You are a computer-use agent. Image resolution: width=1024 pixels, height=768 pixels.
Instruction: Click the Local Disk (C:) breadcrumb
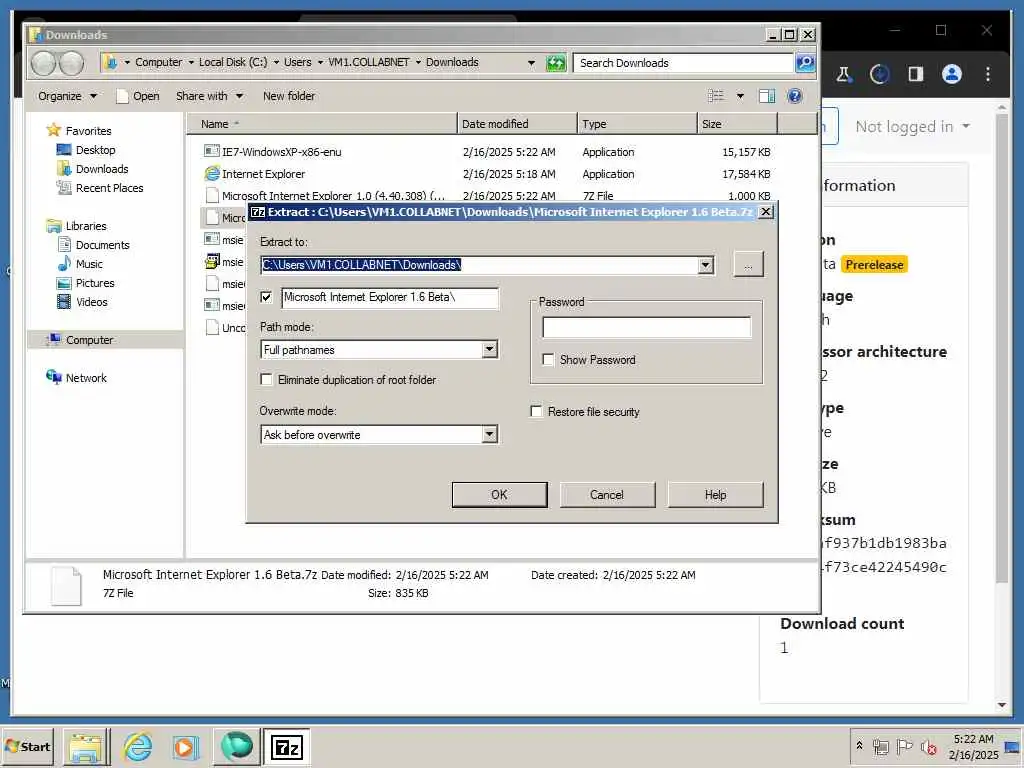(x=233, y=62)
